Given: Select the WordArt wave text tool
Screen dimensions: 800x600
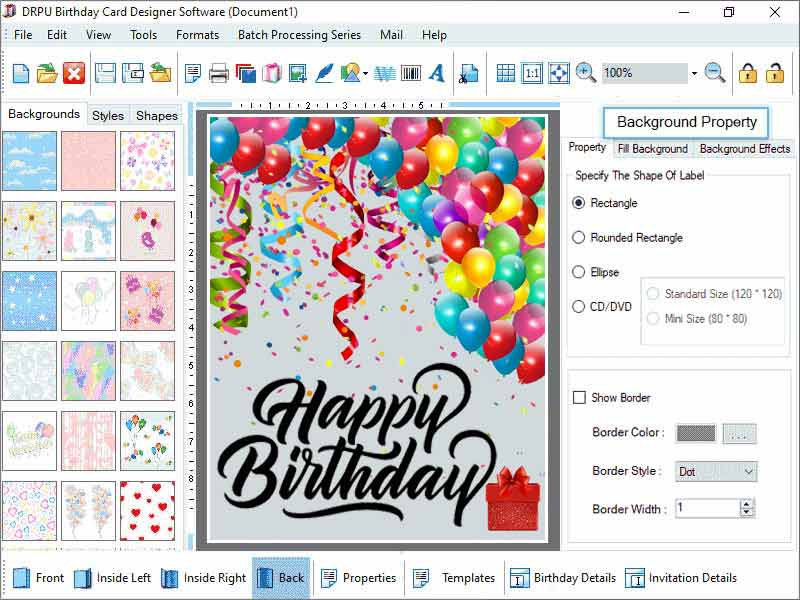Looking at the screenshot, I should click(x=382, y=72).
